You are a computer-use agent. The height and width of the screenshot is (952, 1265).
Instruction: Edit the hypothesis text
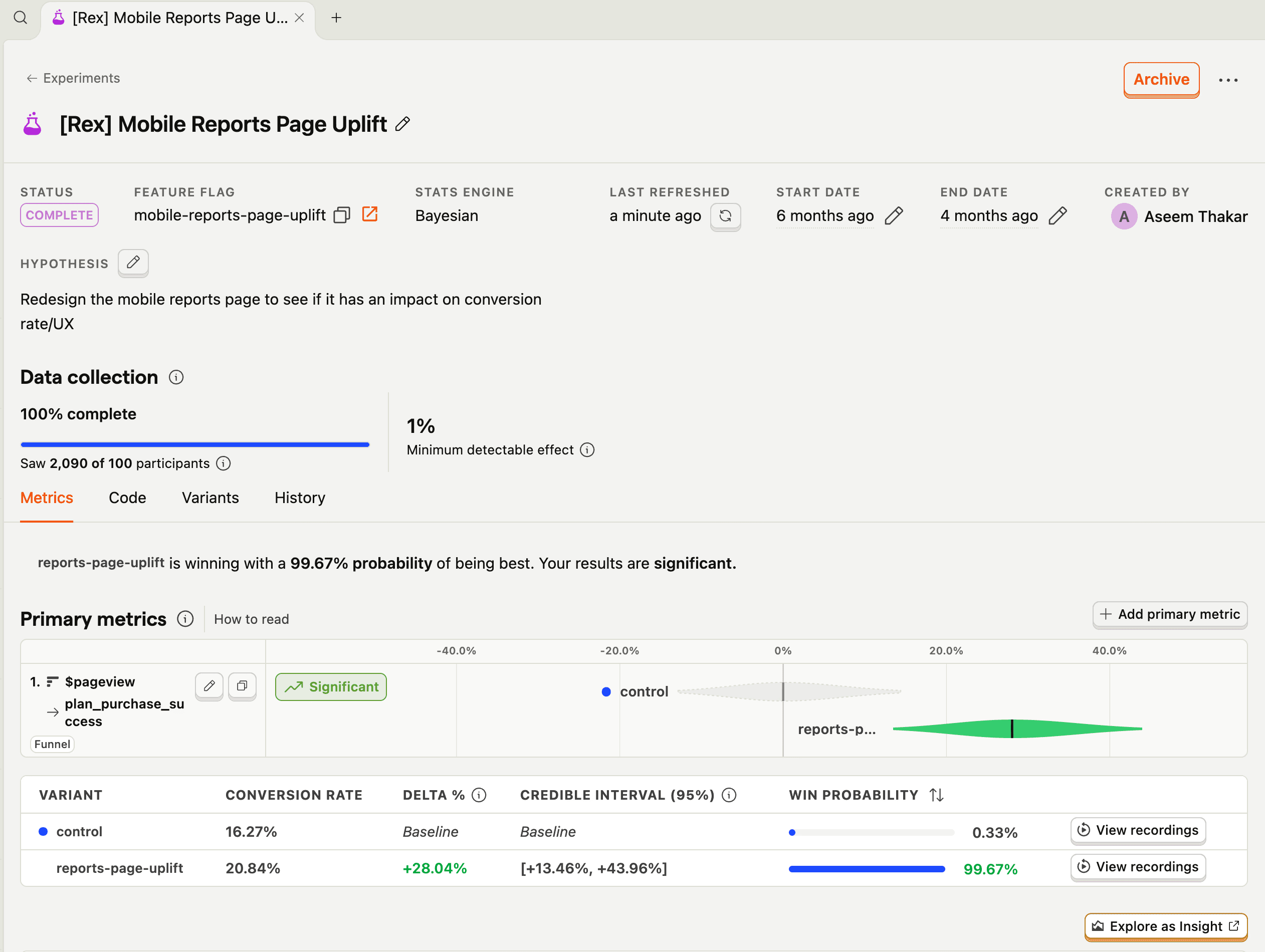point(133,263)
